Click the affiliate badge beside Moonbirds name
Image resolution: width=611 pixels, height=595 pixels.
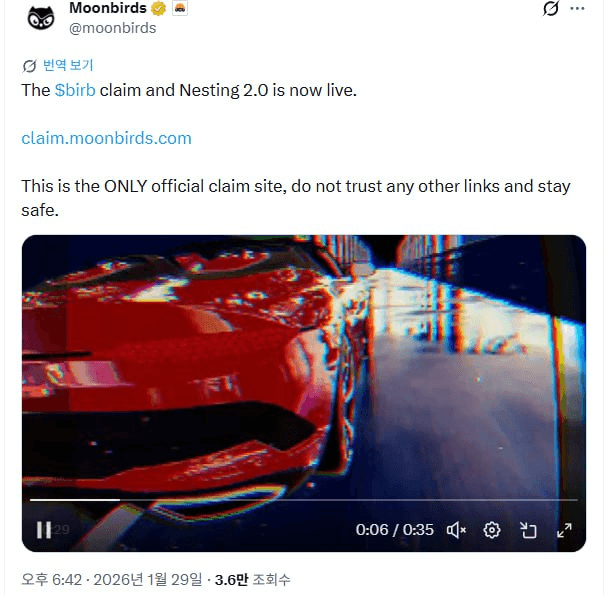[181, 8]
